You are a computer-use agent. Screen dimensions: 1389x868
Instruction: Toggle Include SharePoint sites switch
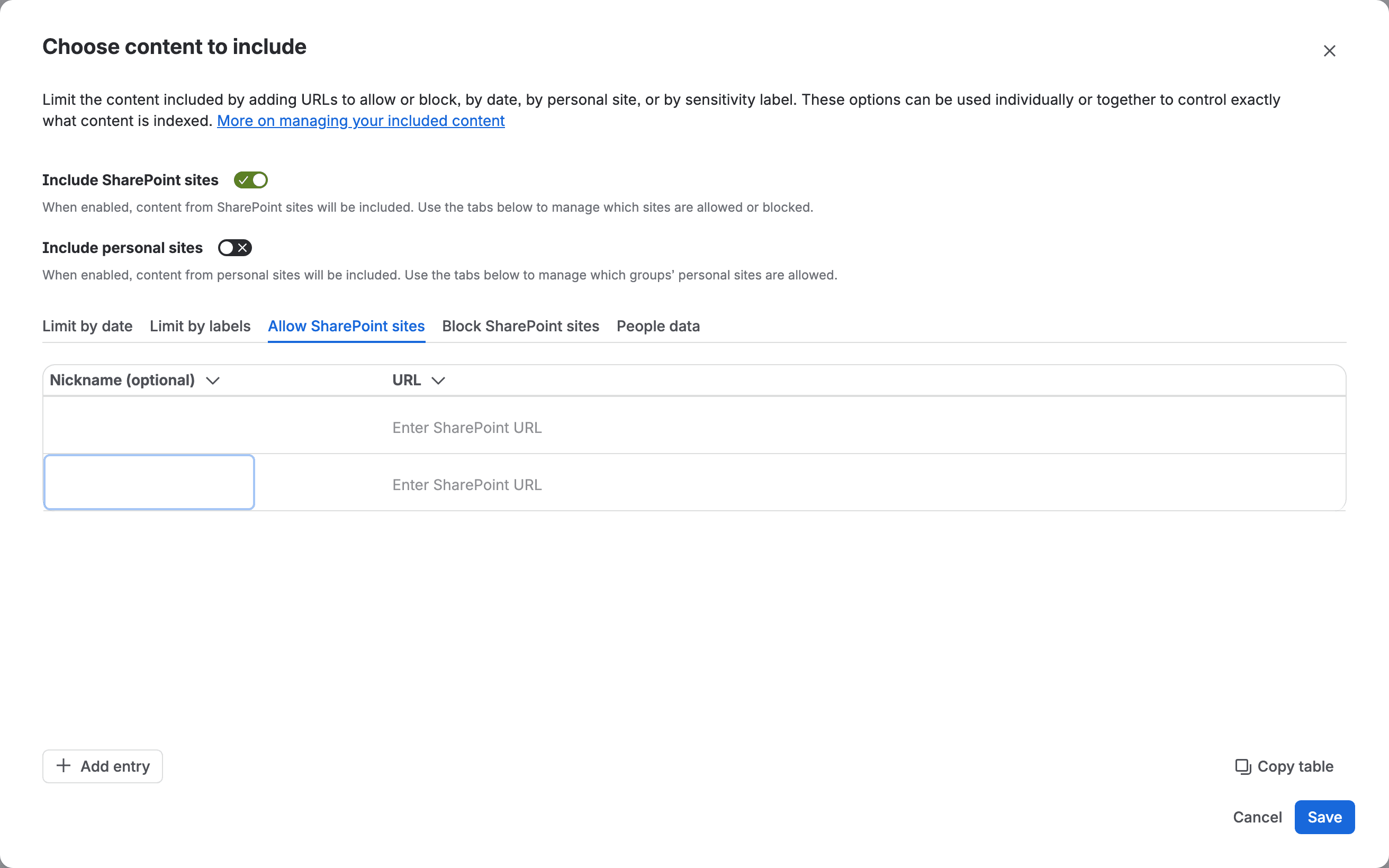tap(251, 180)
